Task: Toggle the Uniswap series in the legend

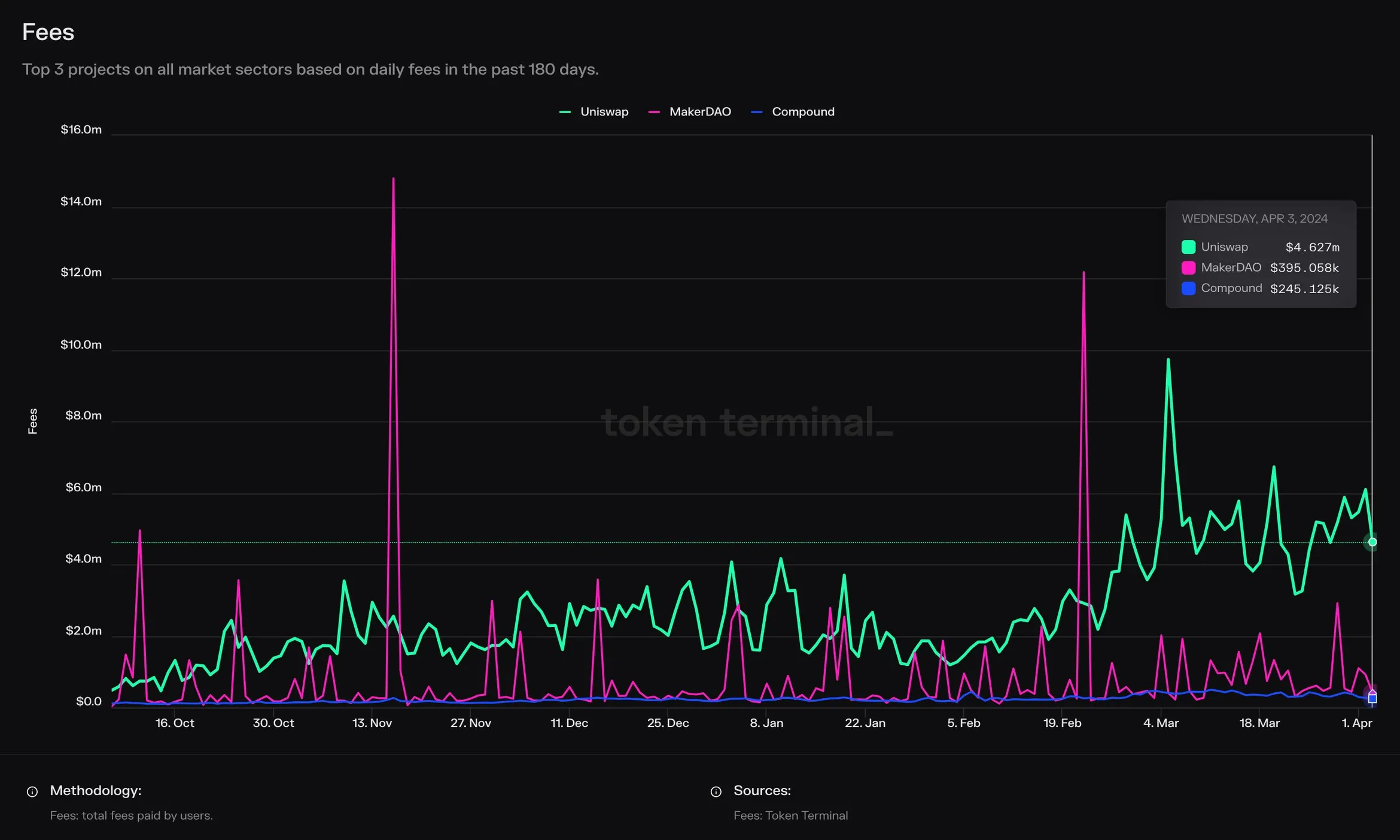Action: click(x=594, y=112)
